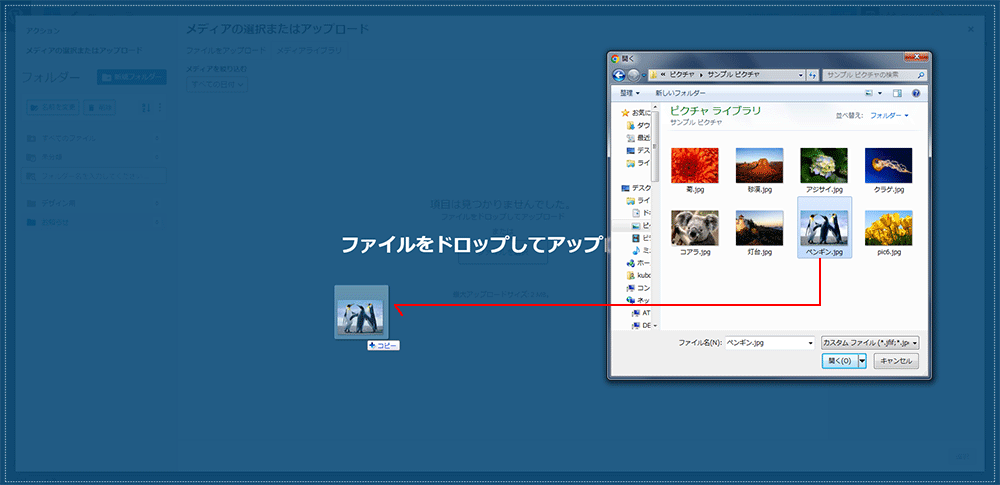Viewport: 1000px width, 485px height.
Task: Click メディアの選択またはアップロード in the left menu
Action: click(x=84, y=50)
